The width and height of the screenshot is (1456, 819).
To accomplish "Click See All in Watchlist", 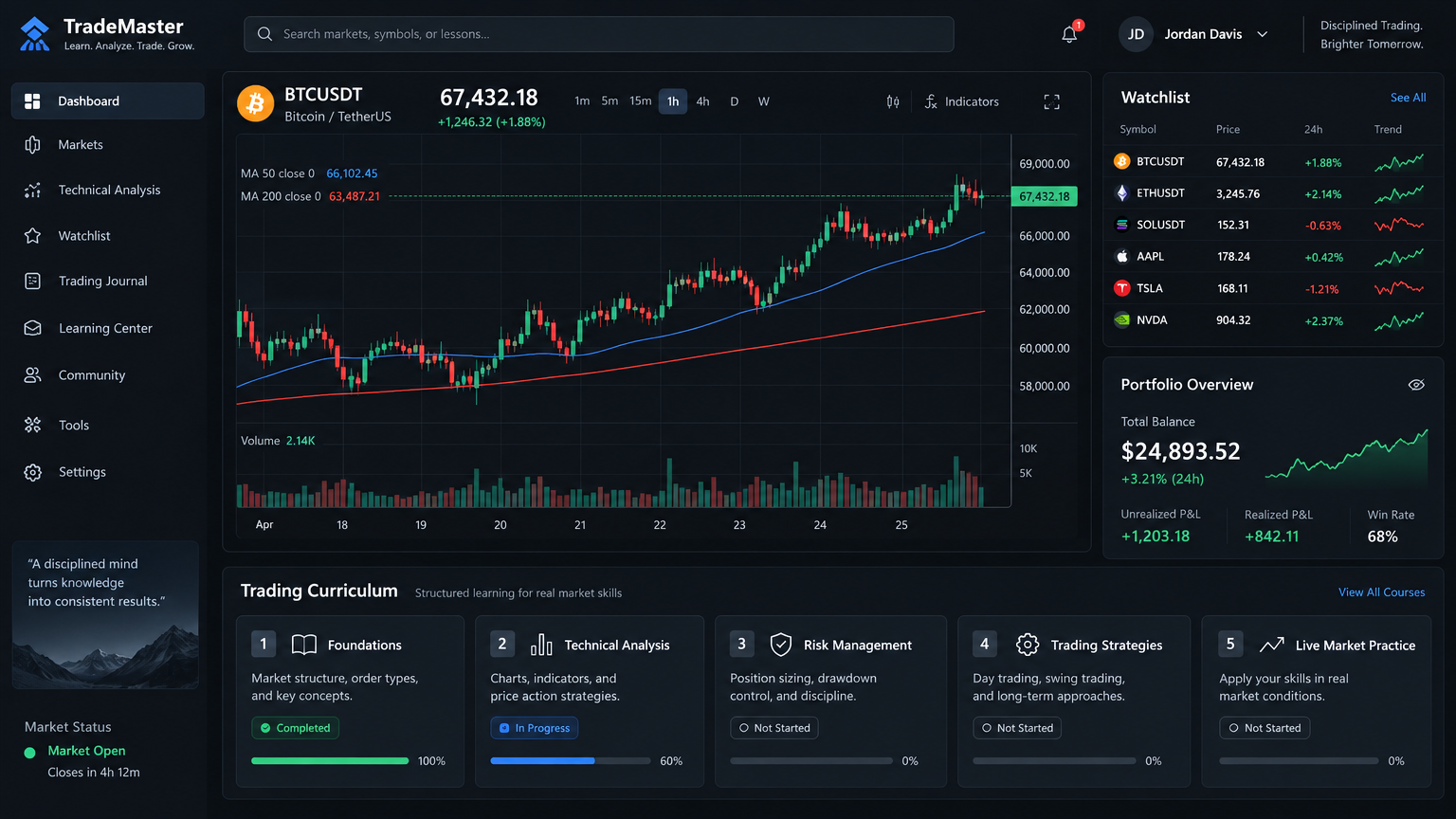I will coord(1408,98).
